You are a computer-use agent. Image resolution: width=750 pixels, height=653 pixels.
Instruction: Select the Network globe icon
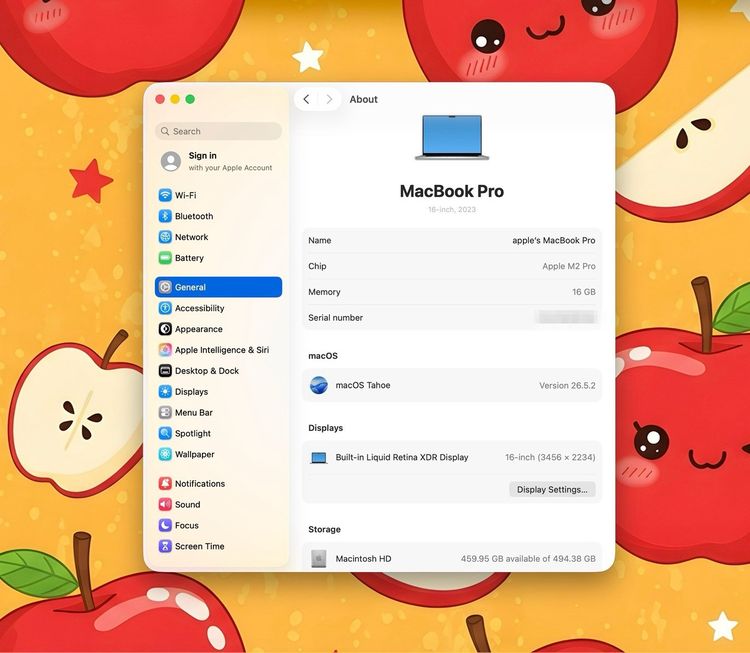165,237
